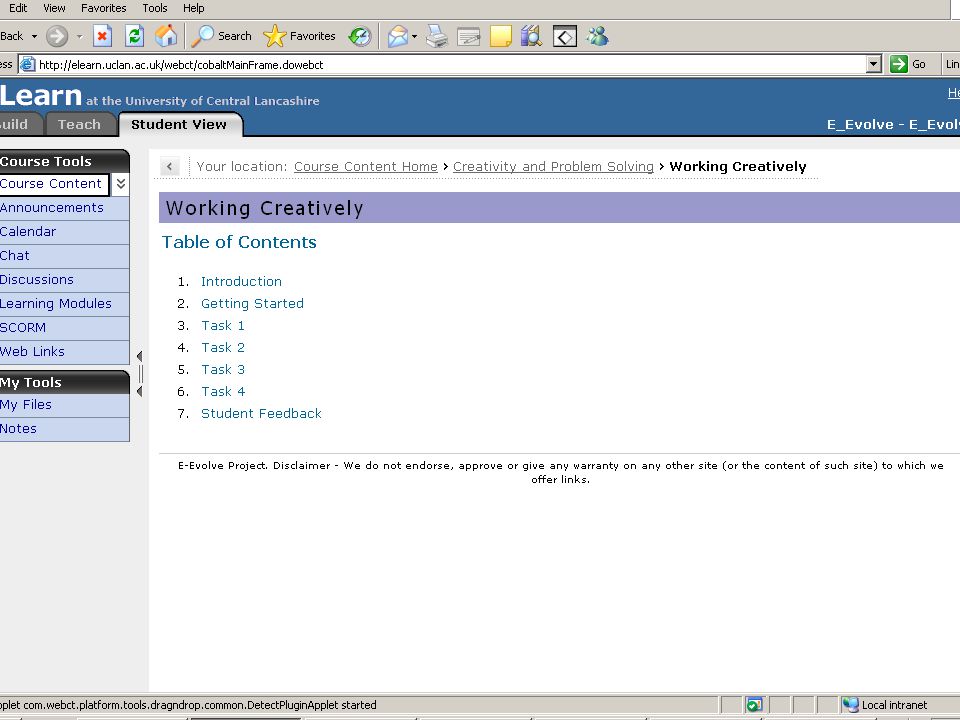Expand the Course Content double-chevron
Viewport: 960px width, 720px height.
[x=121, y=184]
